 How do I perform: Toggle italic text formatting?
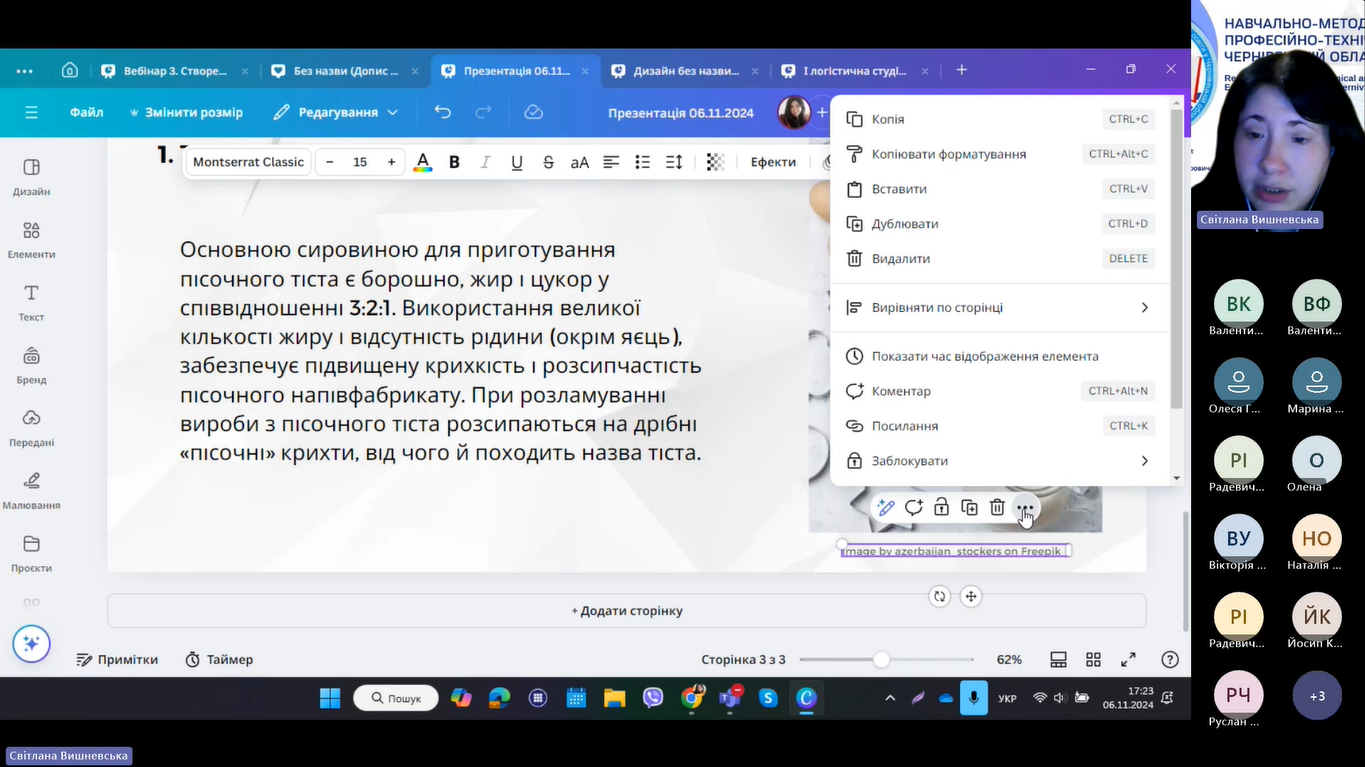(x=486, y=162)
